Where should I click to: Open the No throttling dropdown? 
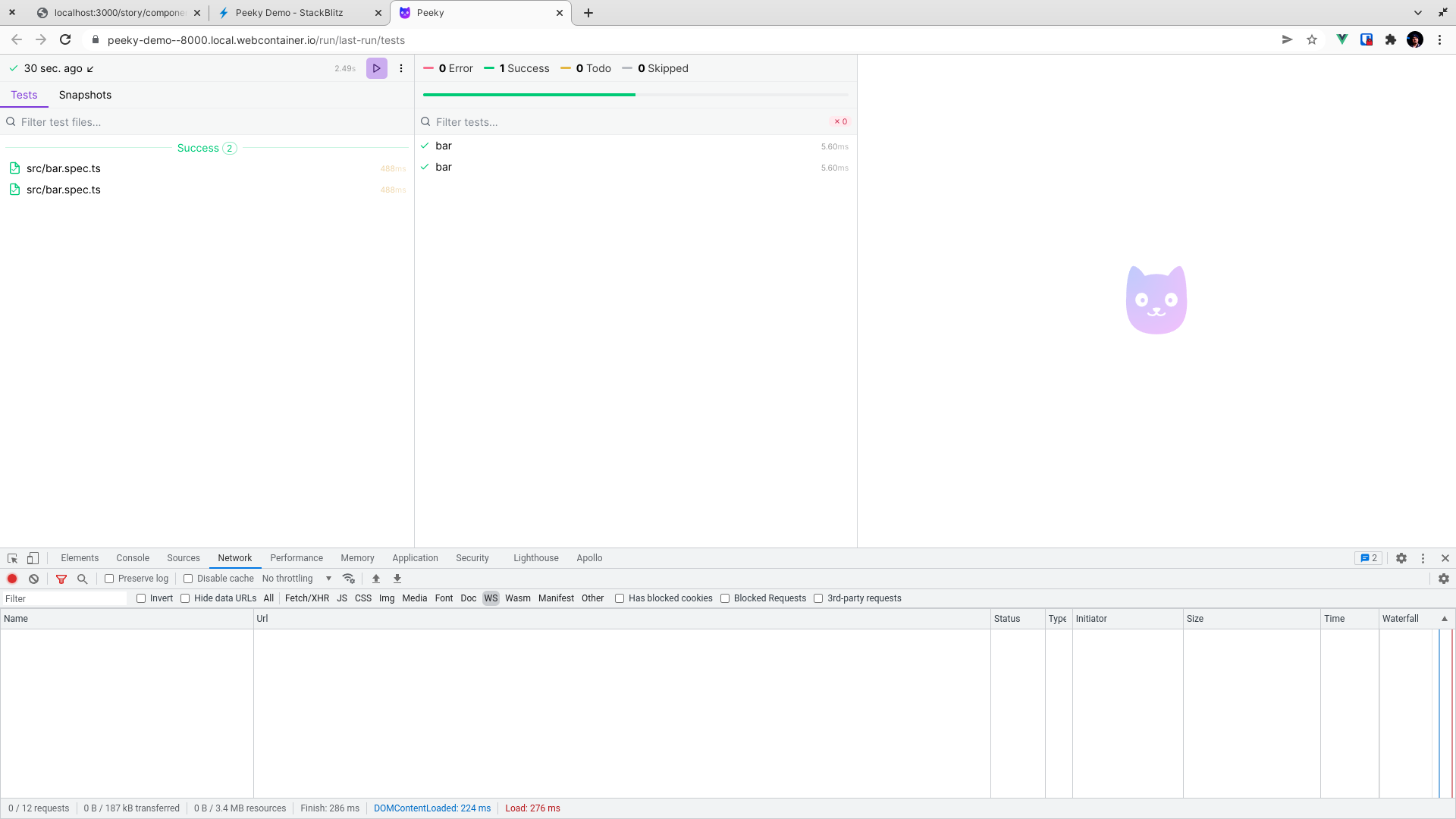296,579
